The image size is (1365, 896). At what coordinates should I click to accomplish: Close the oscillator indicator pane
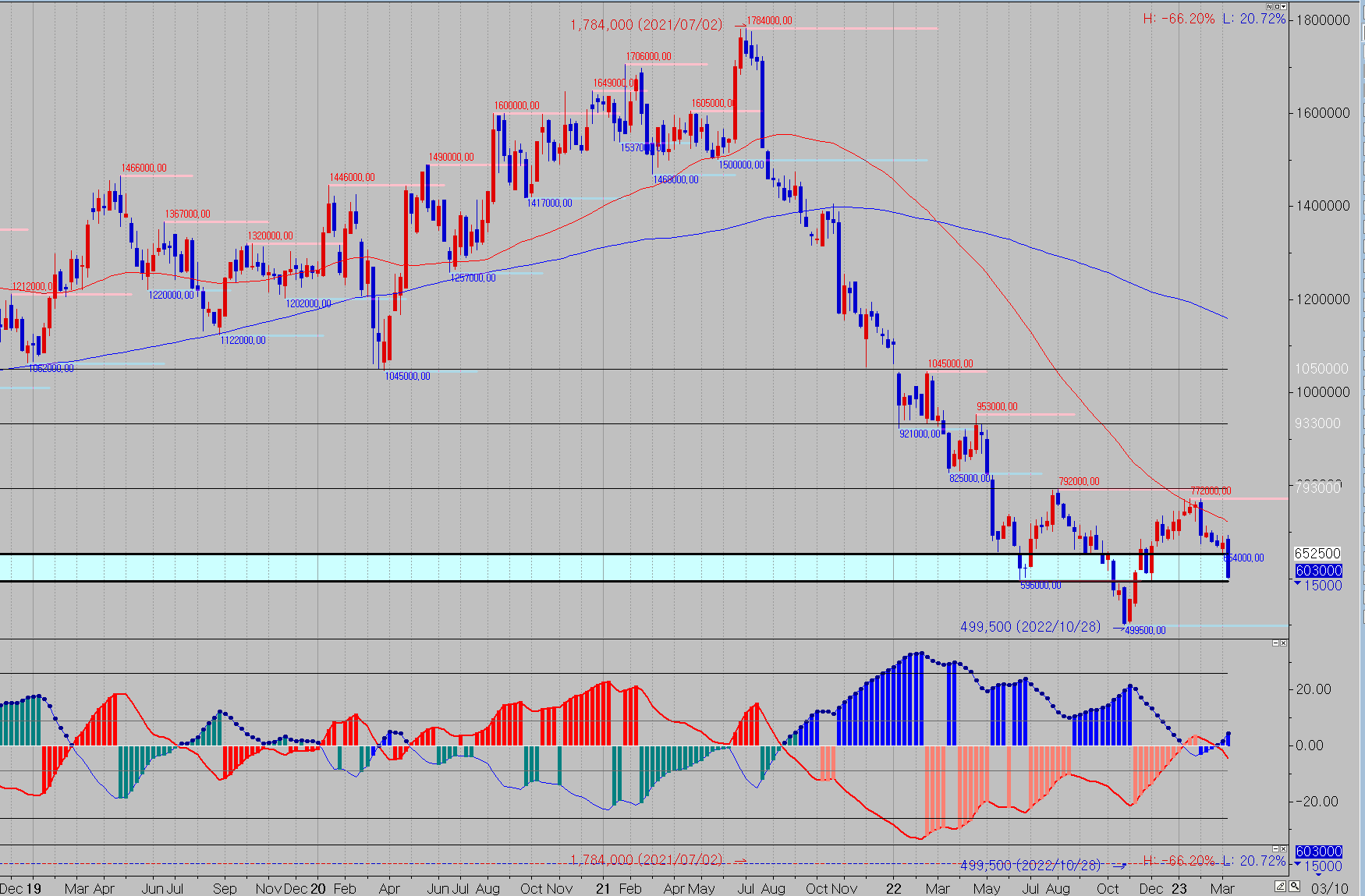(1284, 643)
